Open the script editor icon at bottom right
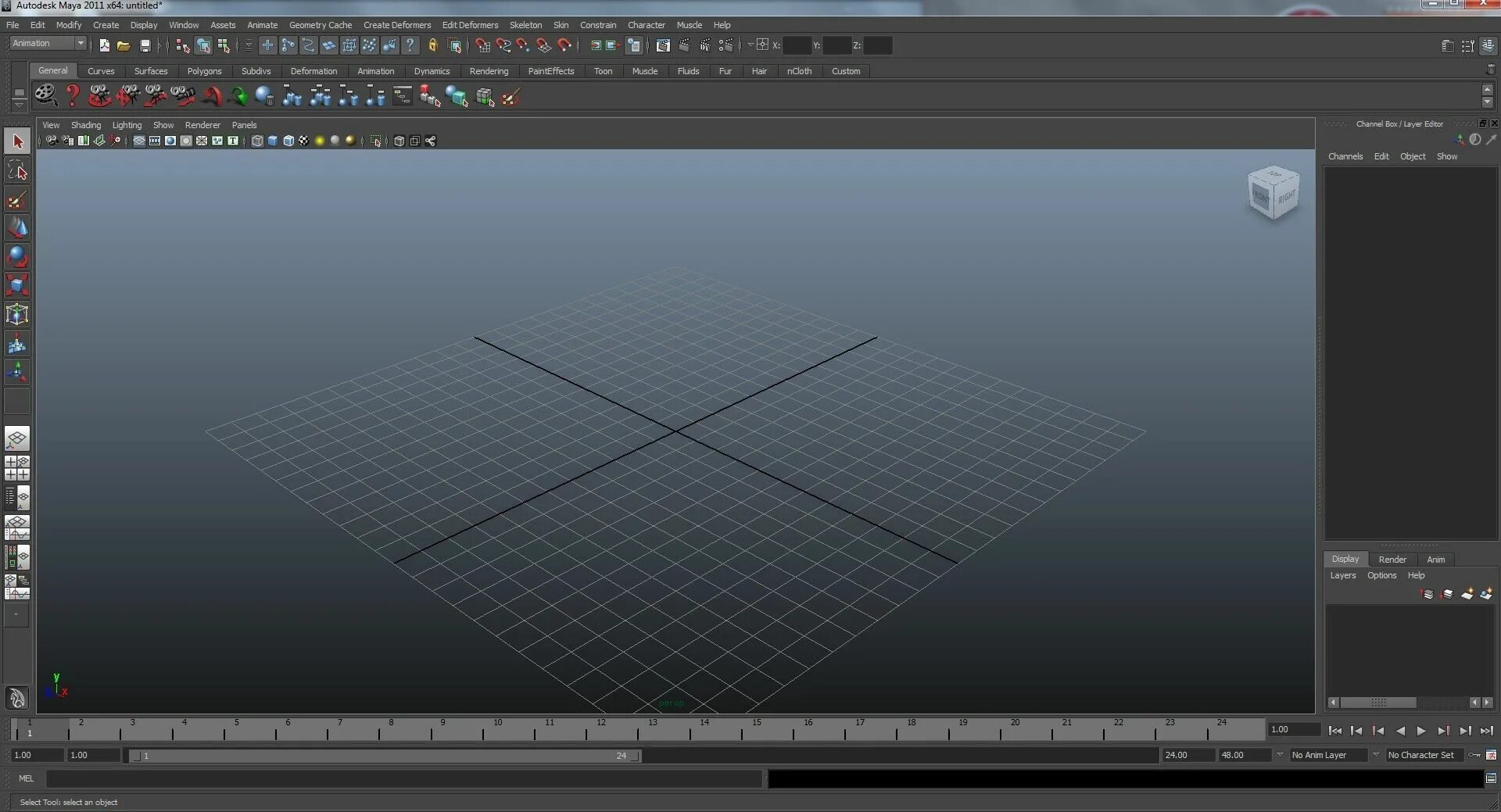The width and height of the screenshot is (1501, 812). [1491, 778]
